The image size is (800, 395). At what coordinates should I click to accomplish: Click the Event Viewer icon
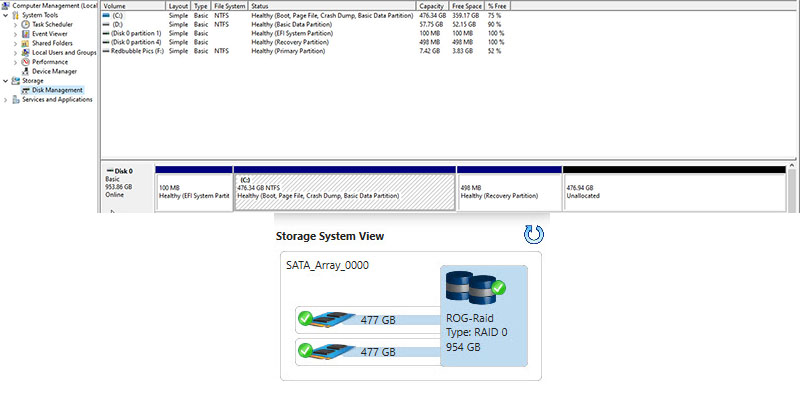point(26,34)
